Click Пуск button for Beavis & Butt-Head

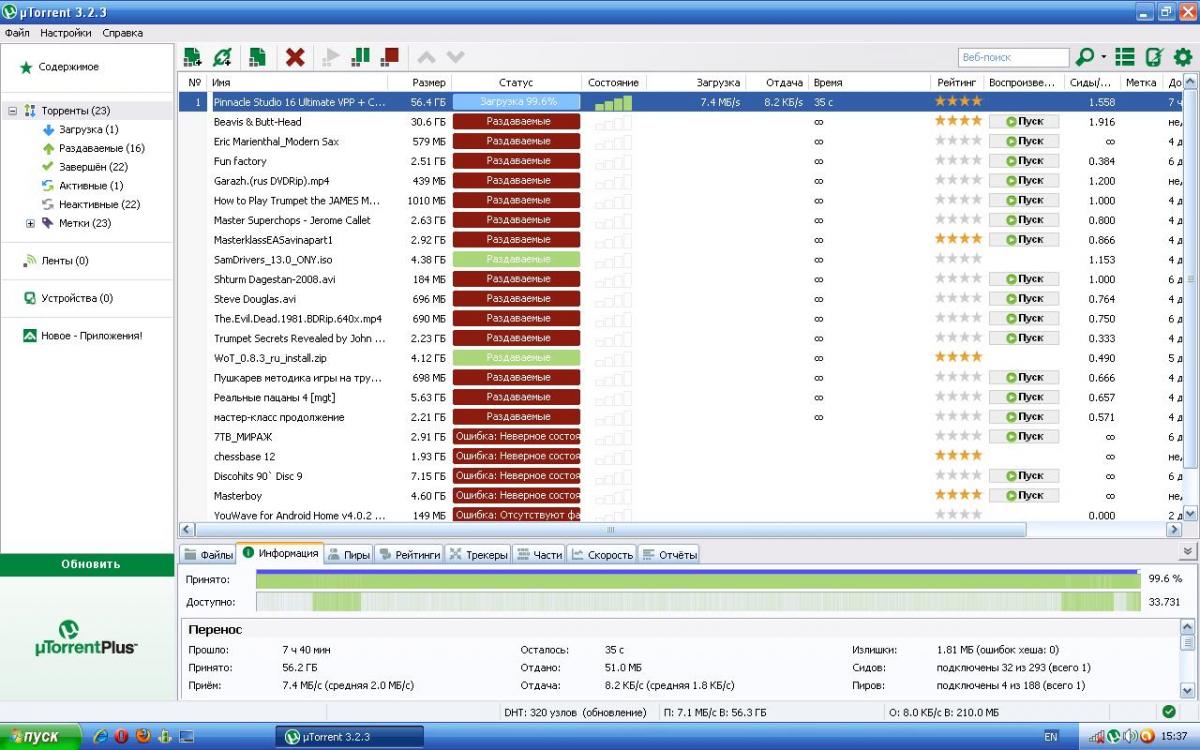coord(1024,122)
